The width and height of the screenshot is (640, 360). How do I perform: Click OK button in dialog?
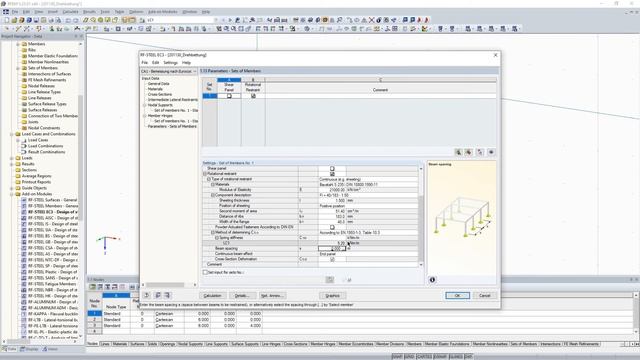coord(457,296)
